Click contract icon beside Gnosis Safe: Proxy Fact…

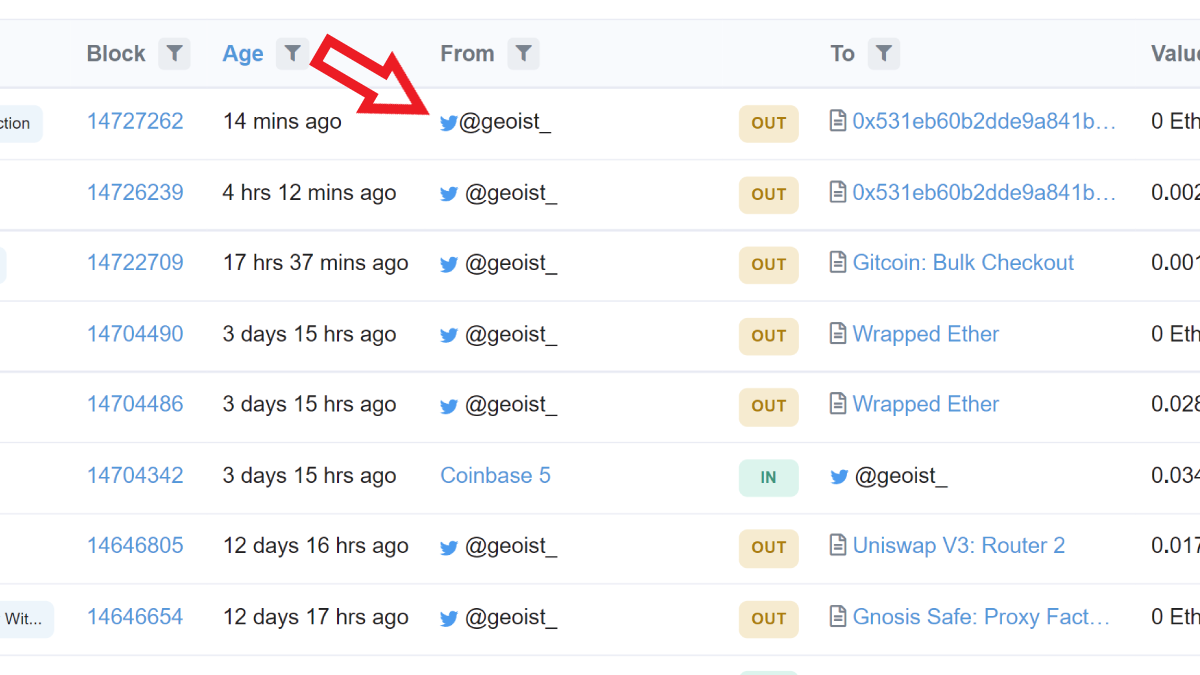point(838,617)
